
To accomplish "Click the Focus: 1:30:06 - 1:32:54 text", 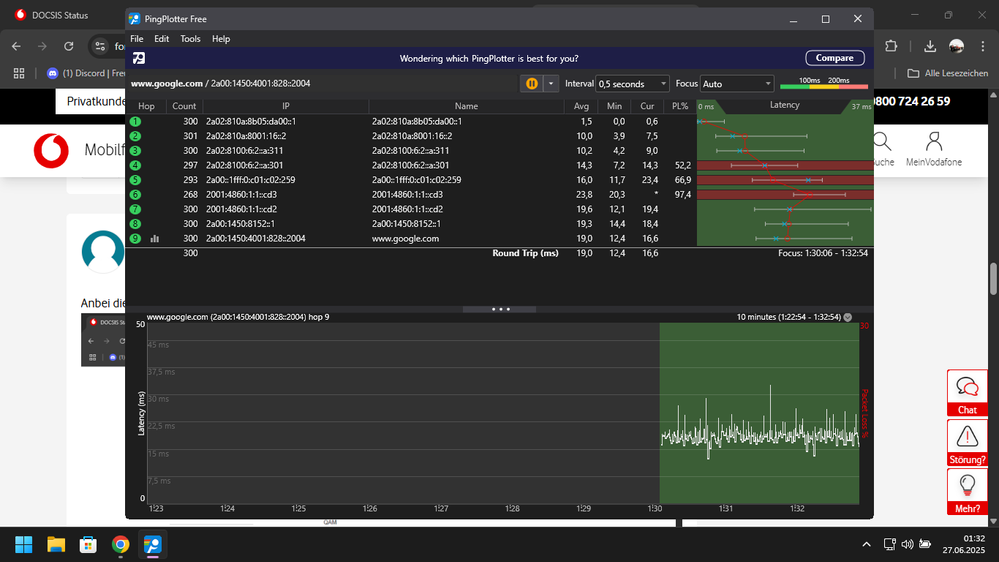I will click(x=823, y=253).
